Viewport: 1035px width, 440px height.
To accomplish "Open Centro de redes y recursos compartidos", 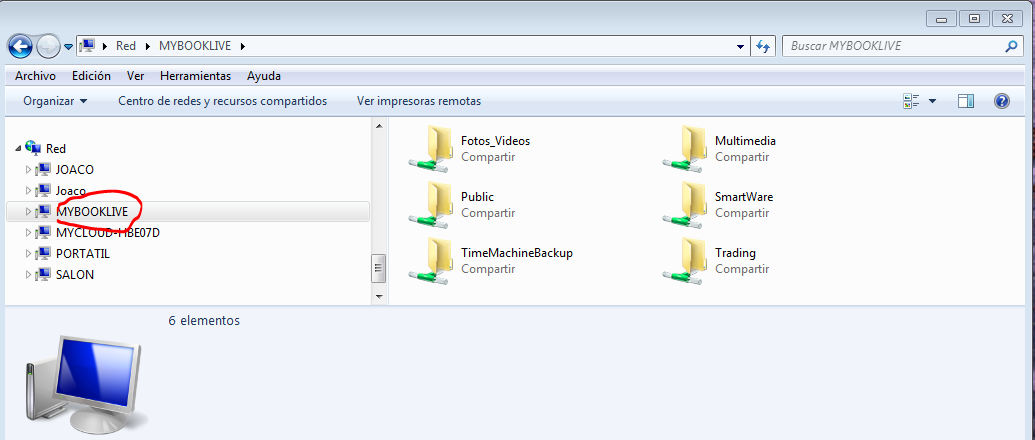I will point(222,101).
